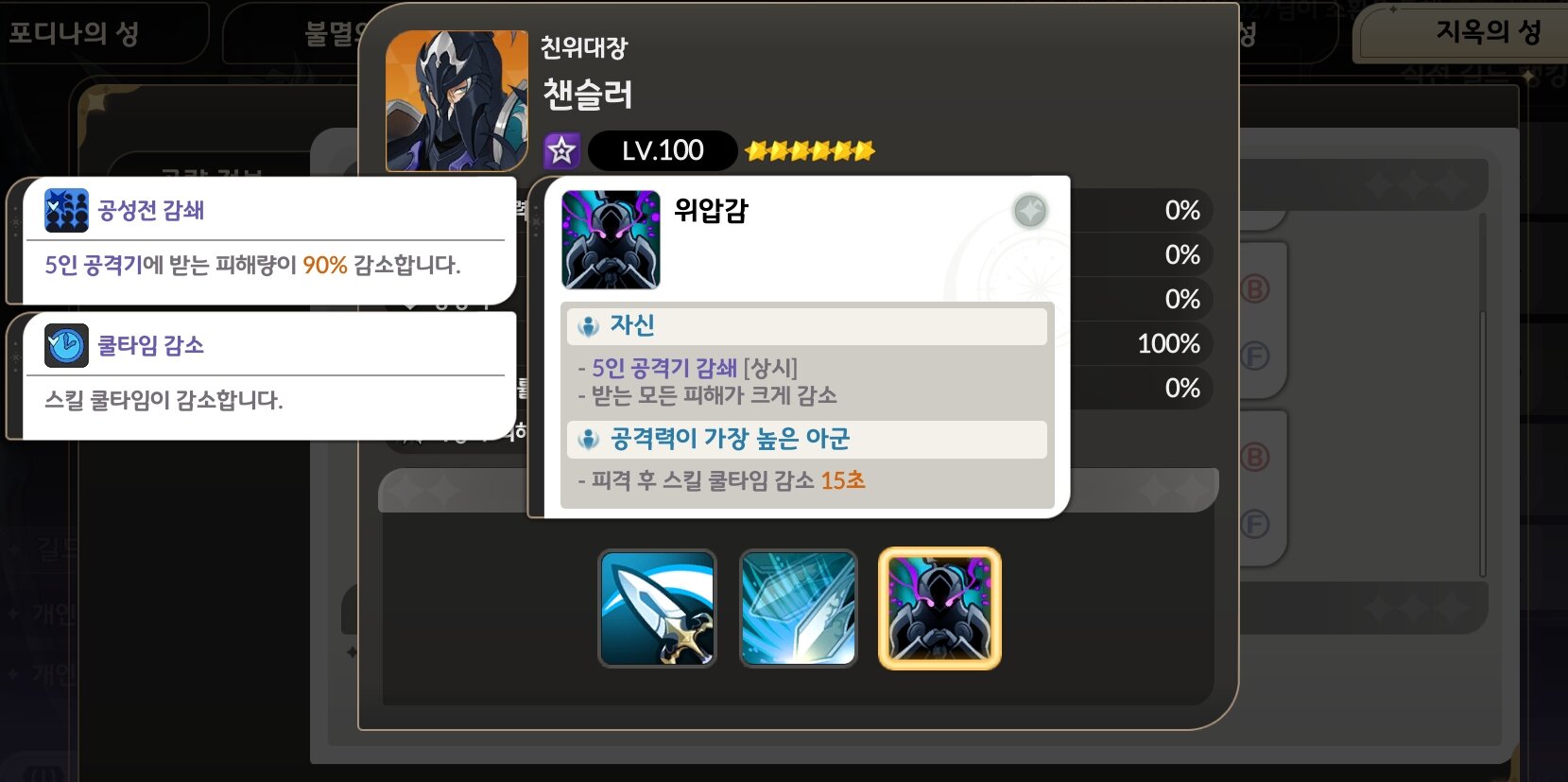The width and height of the screenshot is (1568, 782).
Task: Click the 공성전 감쇄 effect icon
Action: [66, 210]
